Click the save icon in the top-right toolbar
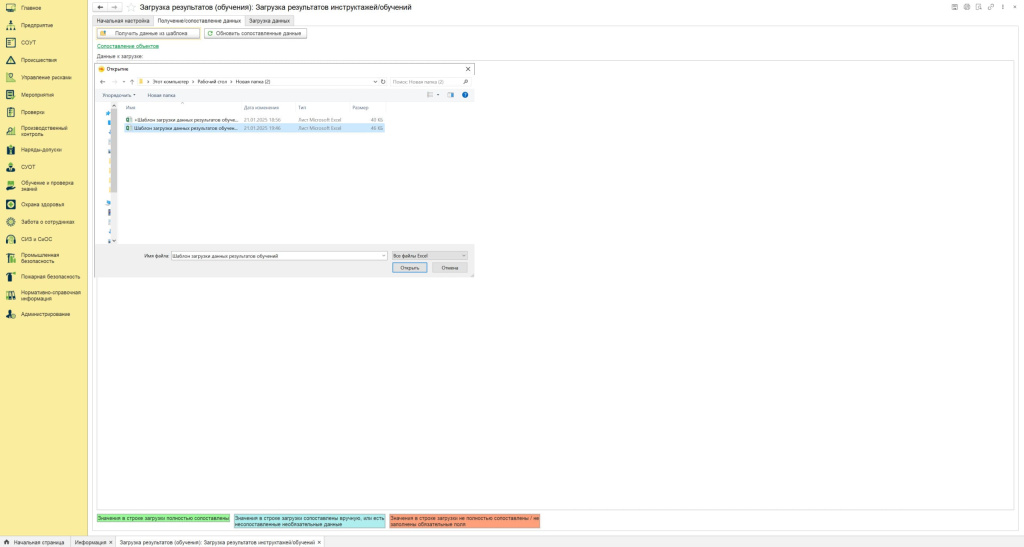 [x=955, y=7]
